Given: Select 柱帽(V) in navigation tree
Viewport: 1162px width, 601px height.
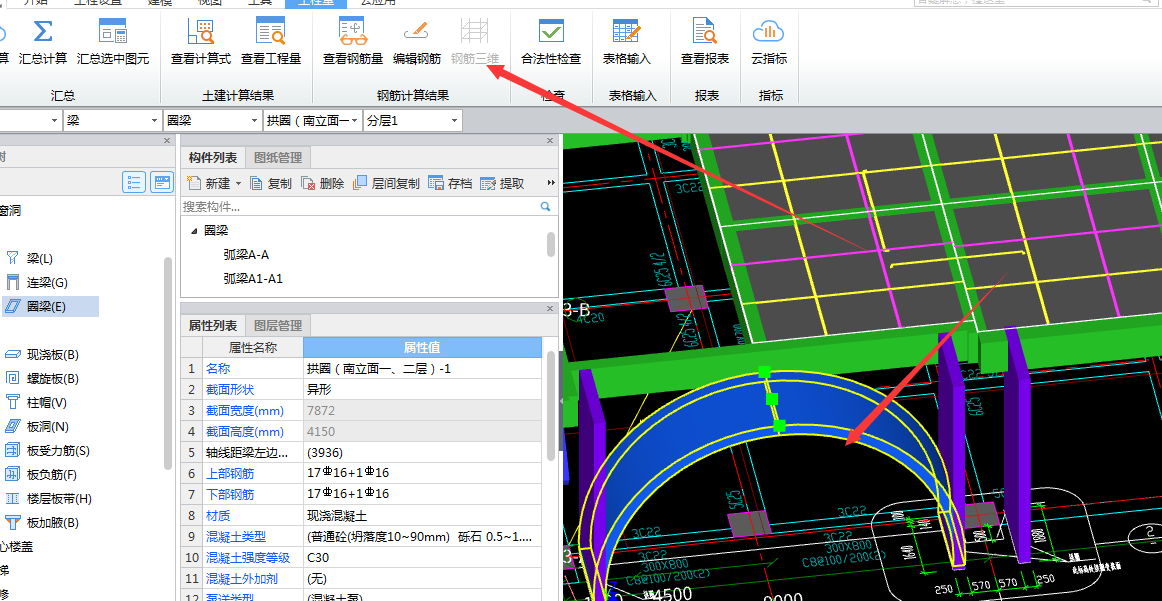Looking at the screenshot, I should tap(47, 402).
